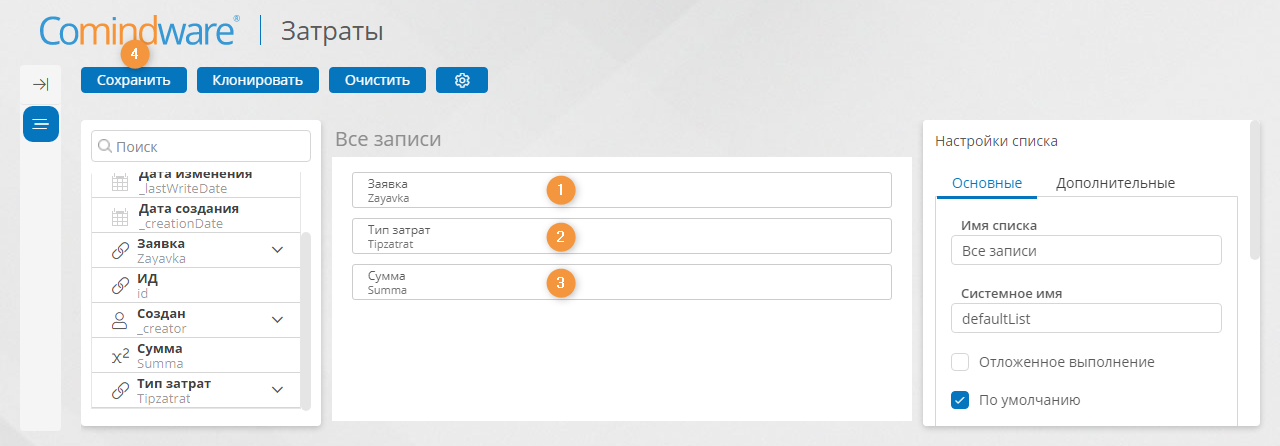Select the link icon next to ИД
The image size is (1280, 446).
pyautogui.click(x=119, y=286)
